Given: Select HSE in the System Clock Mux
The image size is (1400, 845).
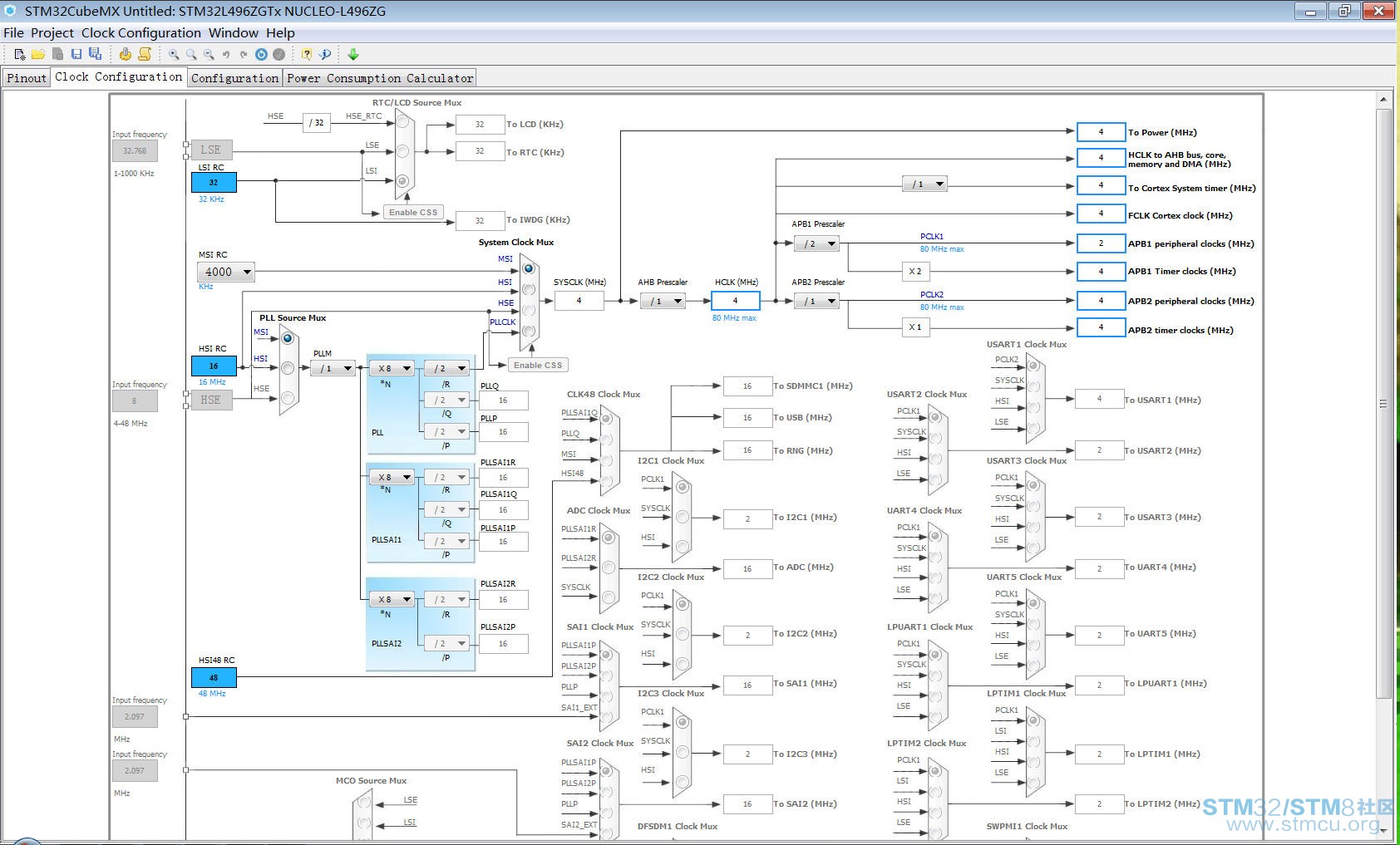Looking at the screenshot, I should pos(529,310).
